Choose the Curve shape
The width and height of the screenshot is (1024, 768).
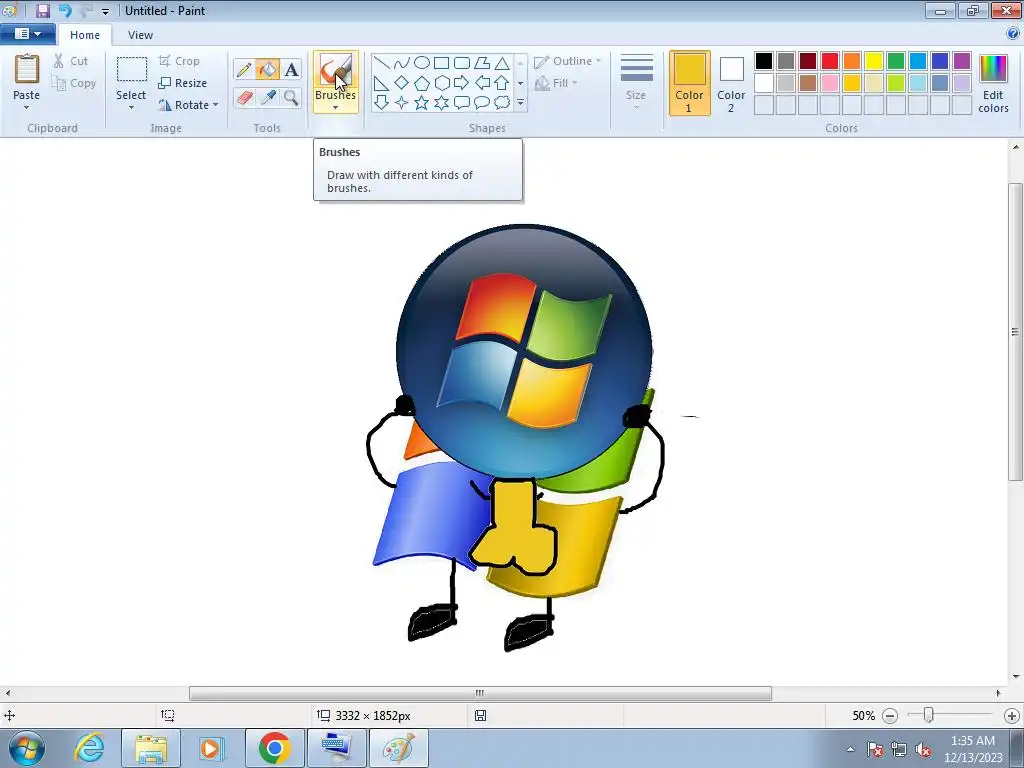click(x=402, y=63)
